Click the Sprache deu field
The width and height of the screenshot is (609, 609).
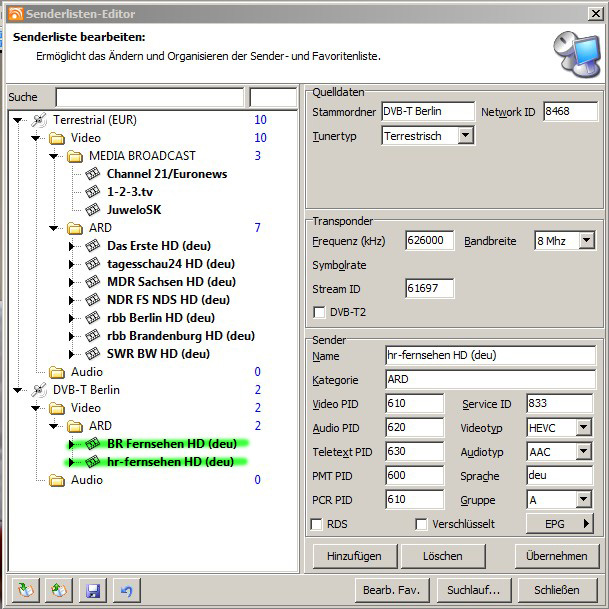click(x=559, y=476)
